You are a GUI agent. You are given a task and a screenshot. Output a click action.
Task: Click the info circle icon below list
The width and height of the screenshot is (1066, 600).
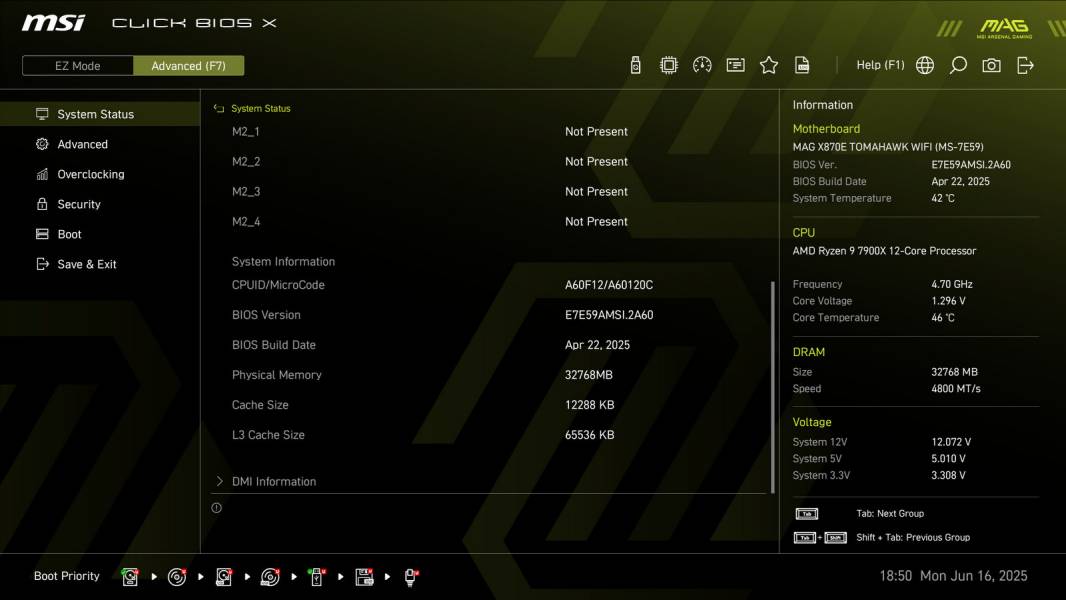216,508
